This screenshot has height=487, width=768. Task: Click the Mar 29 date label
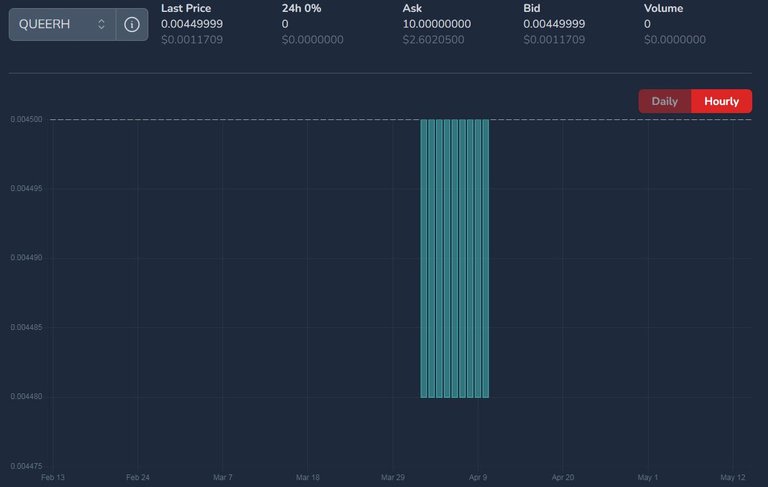(393, 477)
